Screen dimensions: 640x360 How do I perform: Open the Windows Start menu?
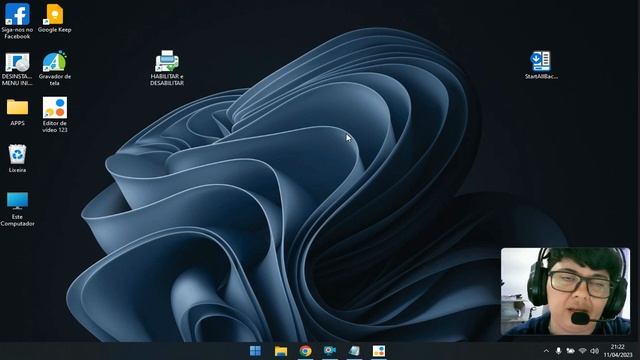pos(256,351)
